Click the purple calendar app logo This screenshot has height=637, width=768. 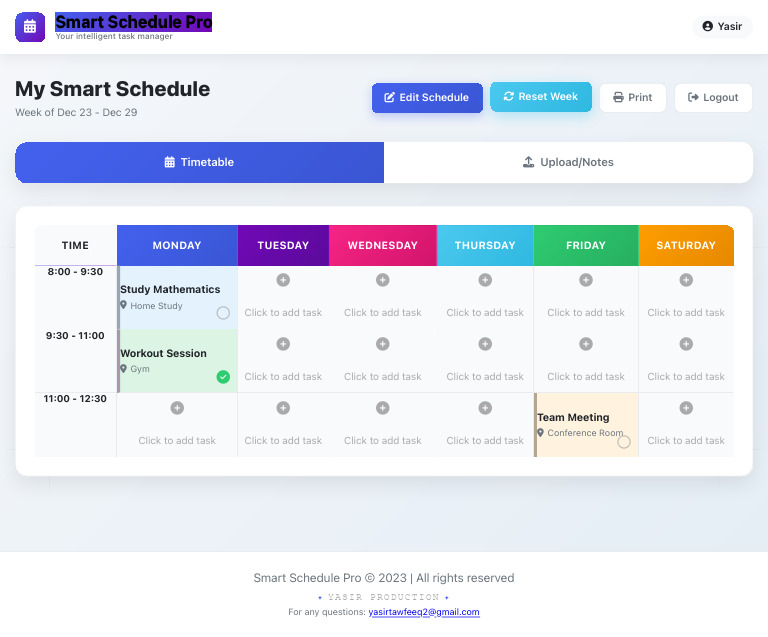(30, 27)
